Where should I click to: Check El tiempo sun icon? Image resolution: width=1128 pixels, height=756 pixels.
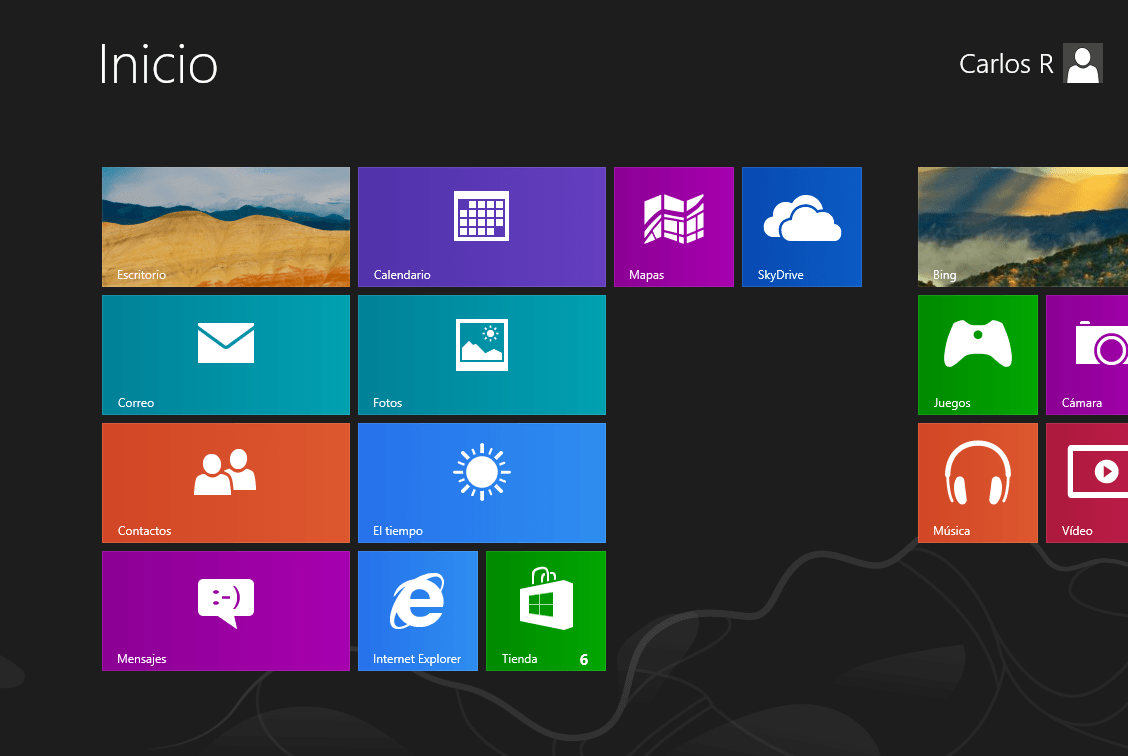[482, 472]
